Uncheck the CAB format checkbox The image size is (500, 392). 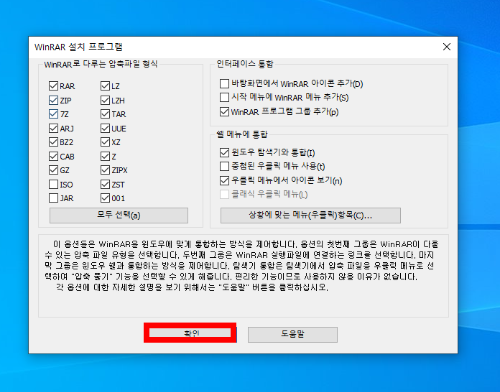click(53, 156)
